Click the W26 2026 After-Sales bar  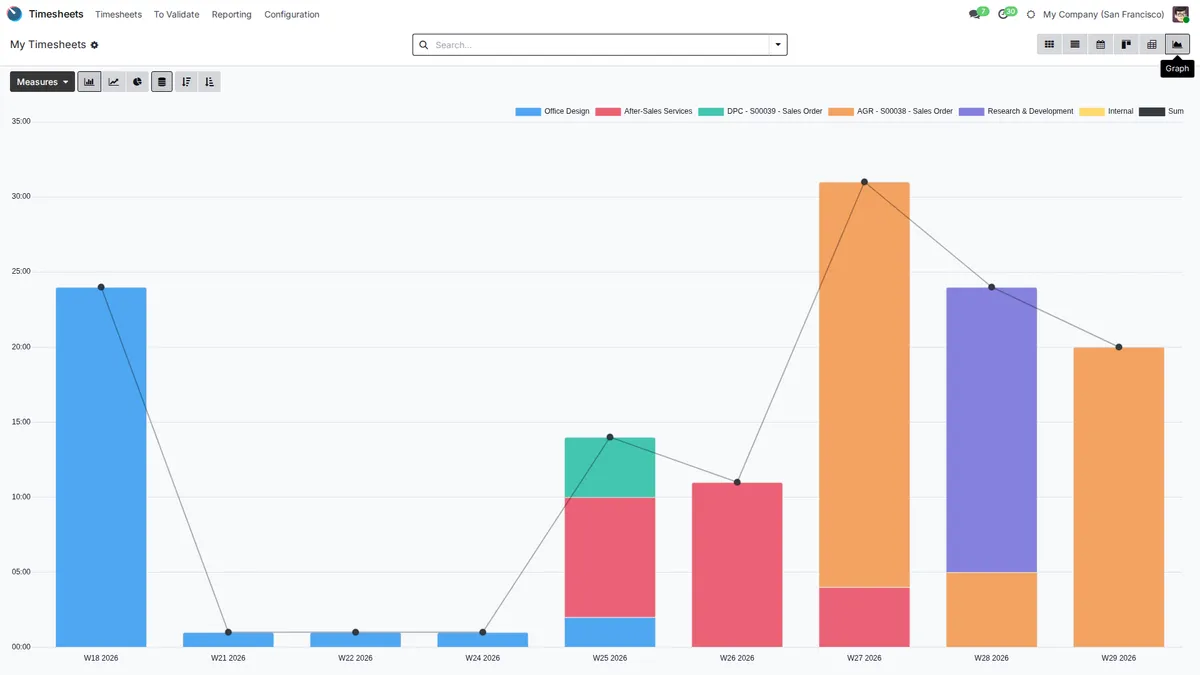point(737,565)
